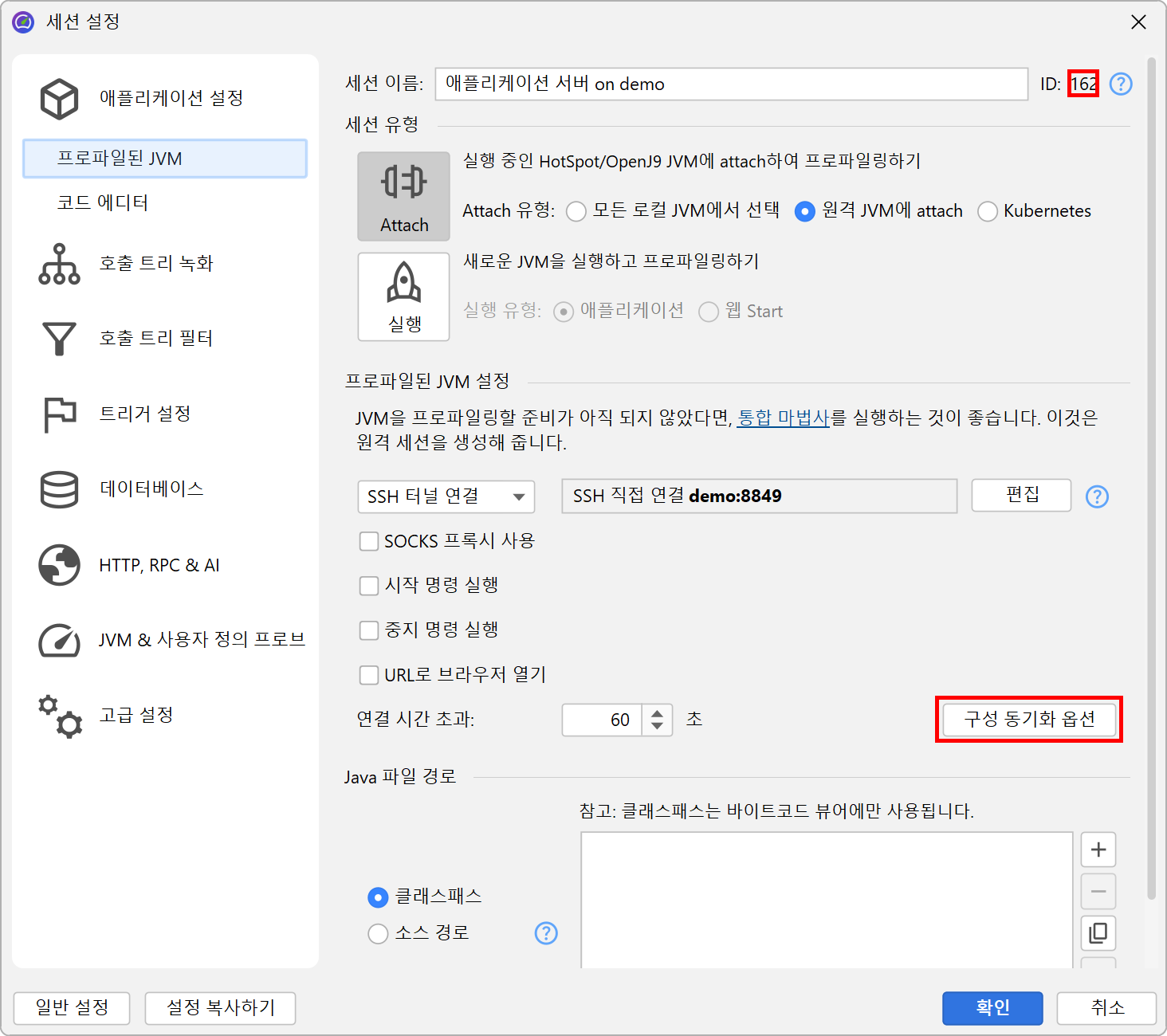This screenshot has height=1036, width=1167.
Task: Click inside the Java file path list box
Action: tap(827, 901)
